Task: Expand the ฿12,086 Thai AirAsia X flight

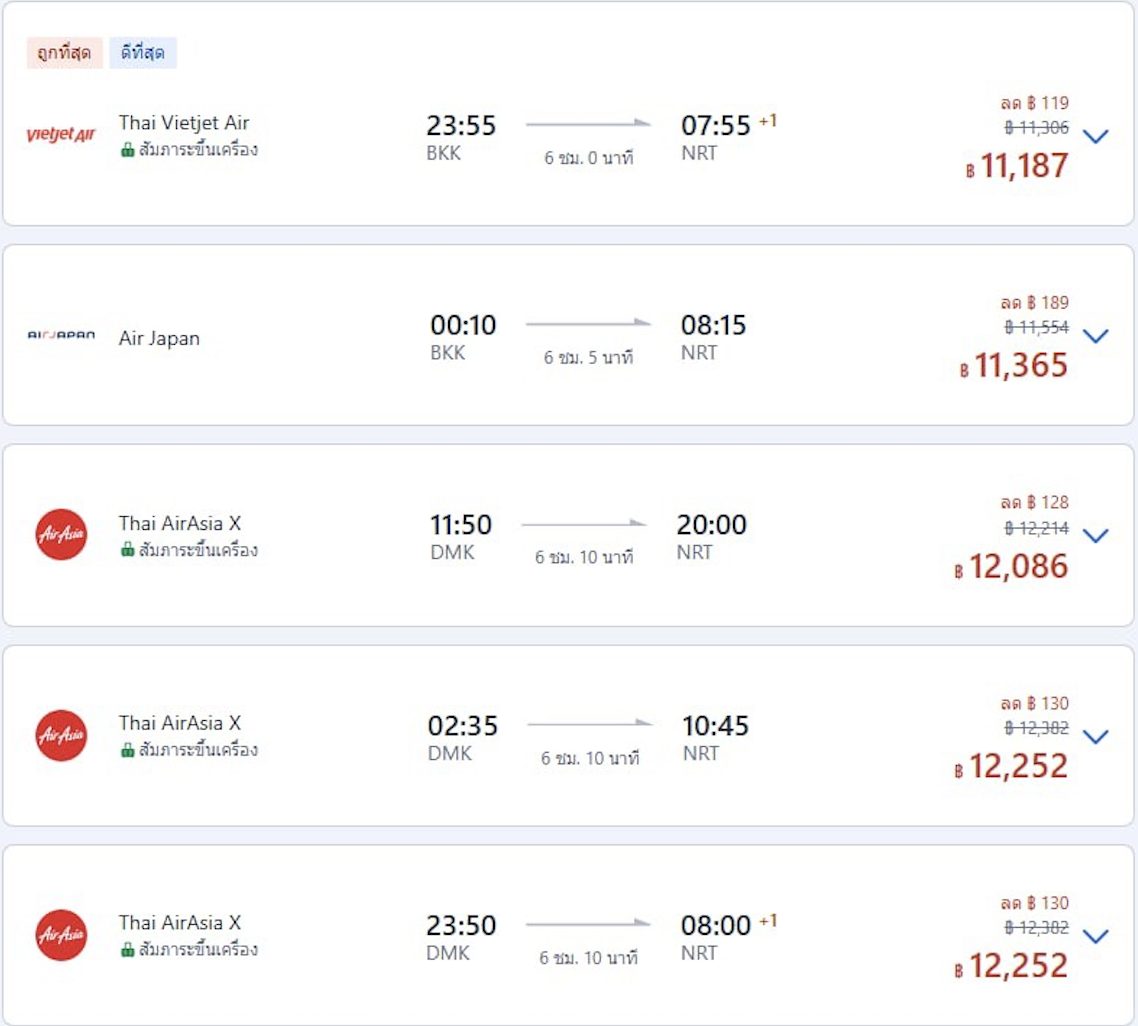Action: click(1096, 536)
